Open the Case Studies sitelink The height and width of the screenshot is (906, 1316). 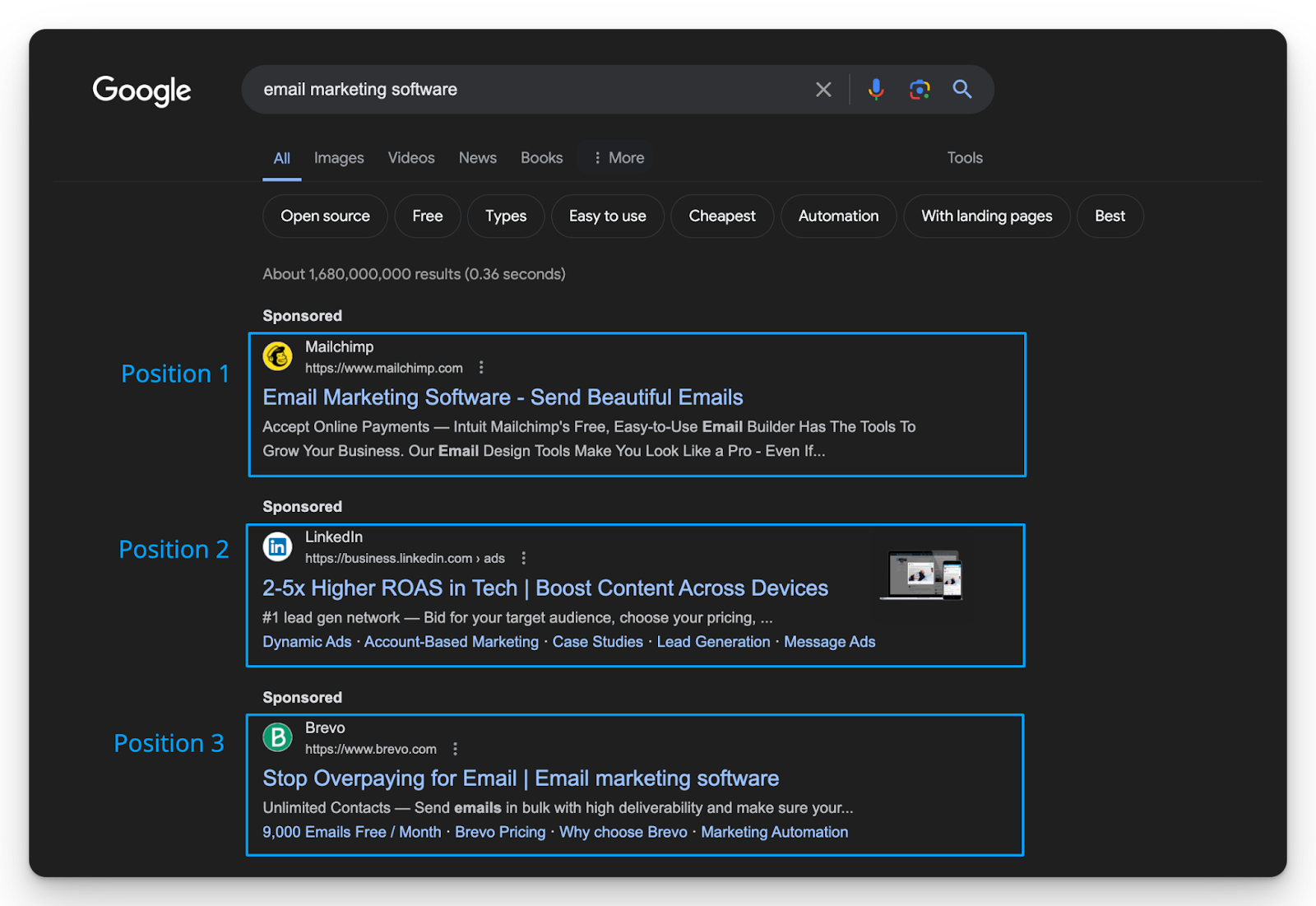(x=598, y=642)
